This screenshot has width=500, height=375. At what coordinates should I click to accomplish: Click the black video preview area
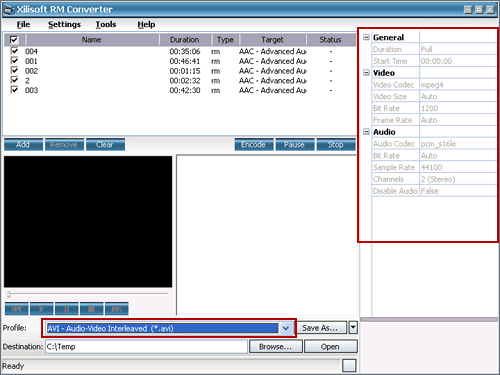pyautogui.click(x=88, y=222)
